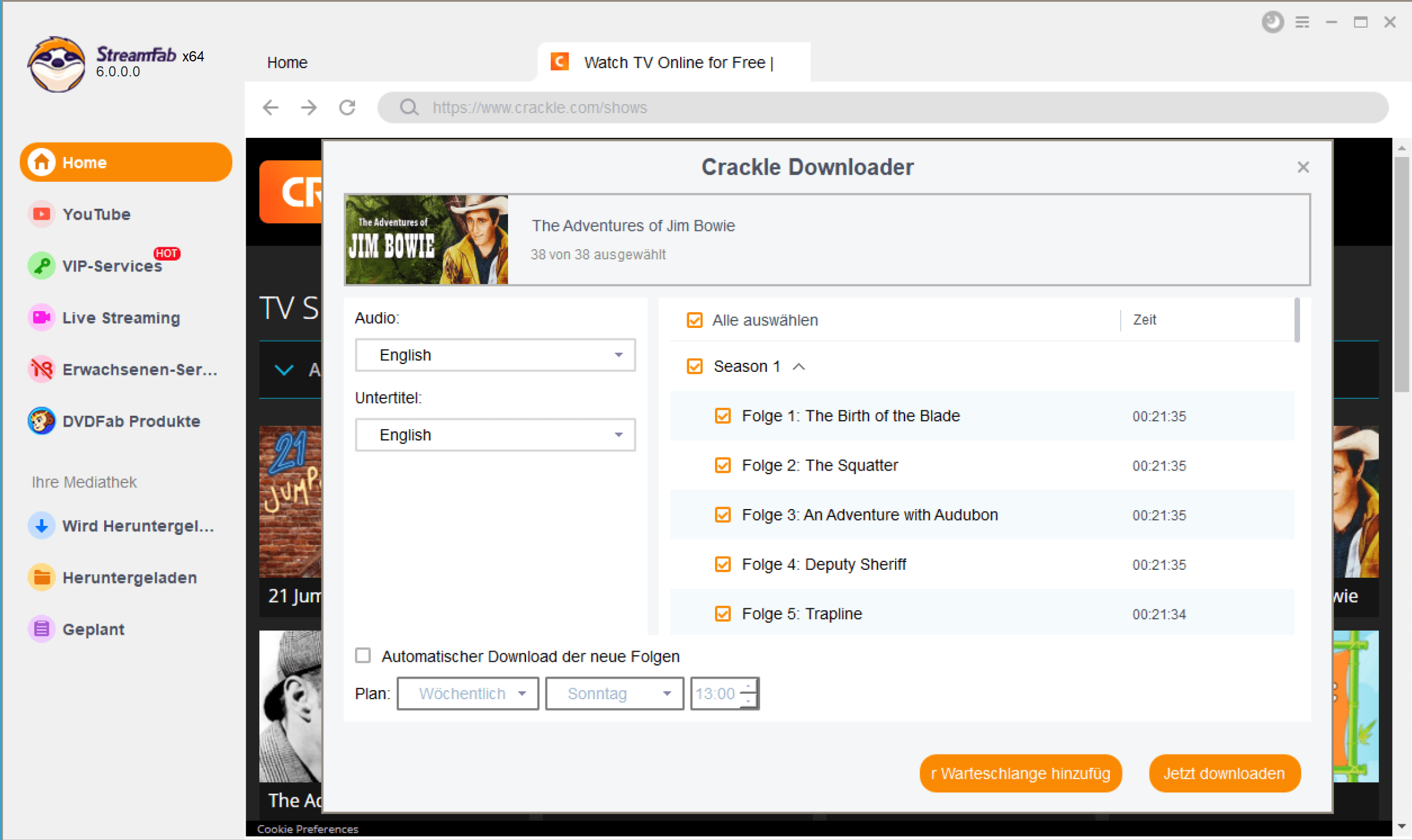
Task: Open the hamburger menu in title bar
Action: tap(1302, 22)
